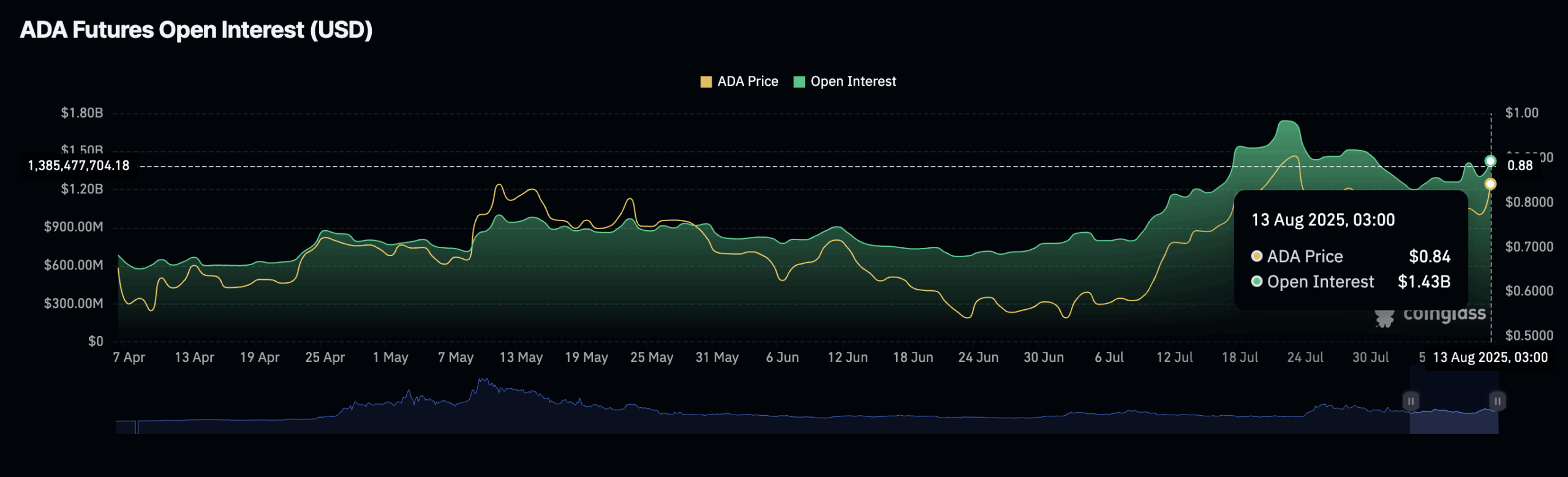Click the 7 Apr date label on the axis
1568x477 pixels.
pyautogui.click(x=129, y=357)
